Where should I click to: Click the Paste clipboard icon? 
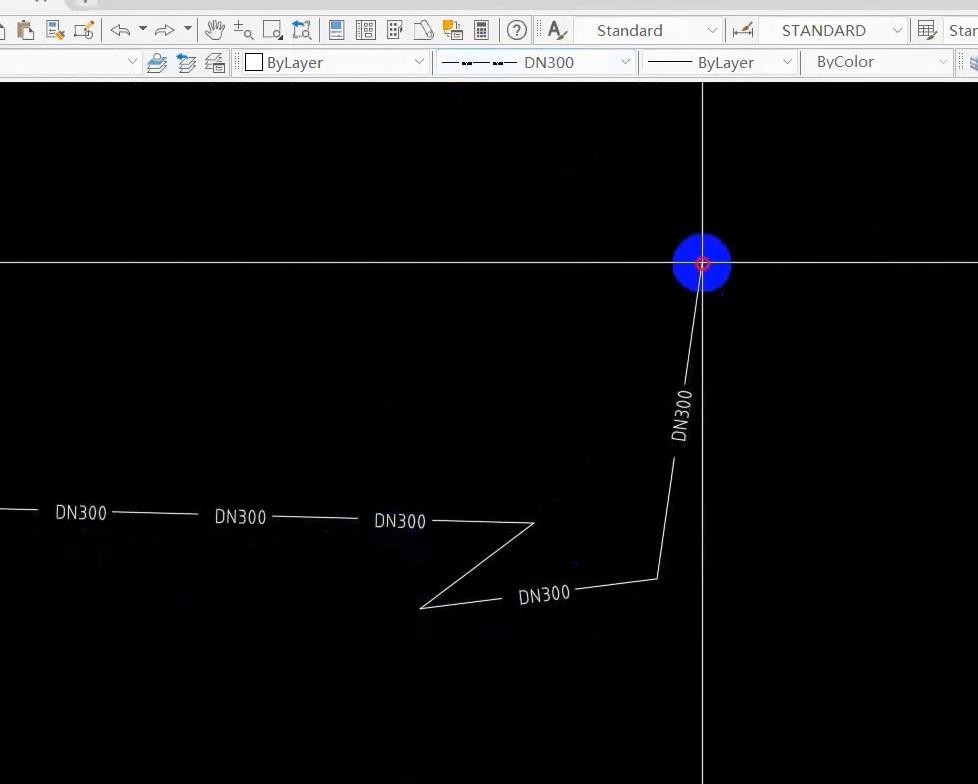tap(25, 30)
